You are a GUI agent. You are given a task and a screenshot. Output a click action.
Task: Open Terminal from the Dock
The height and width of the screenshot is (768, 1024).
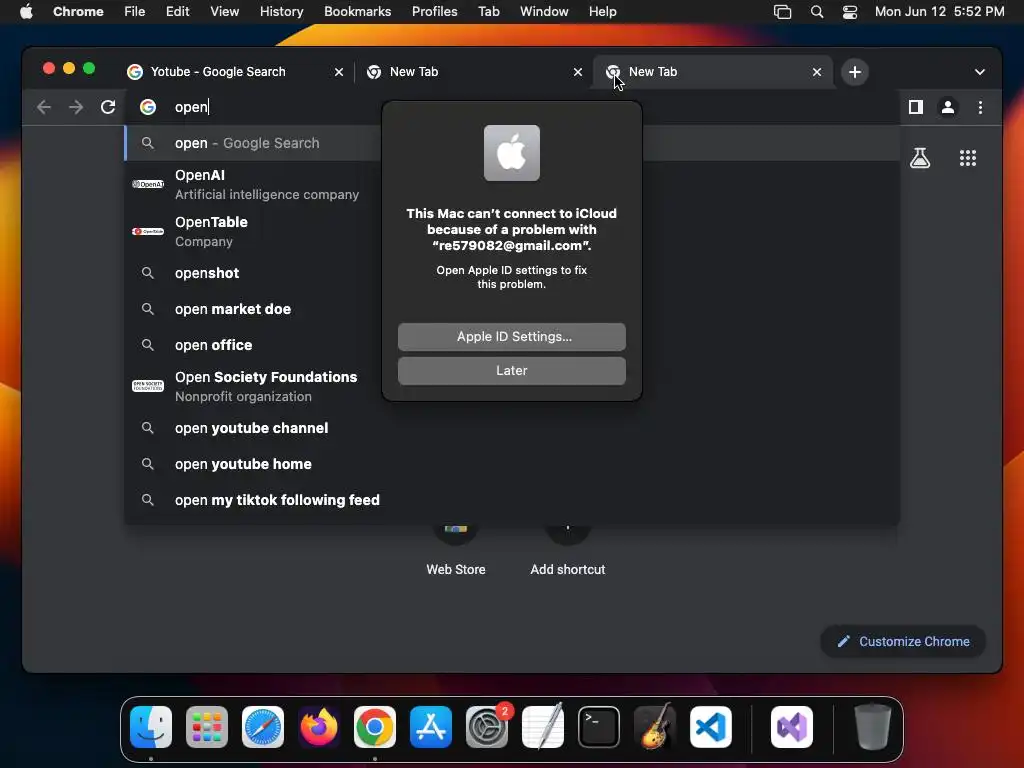click(599, 727)
